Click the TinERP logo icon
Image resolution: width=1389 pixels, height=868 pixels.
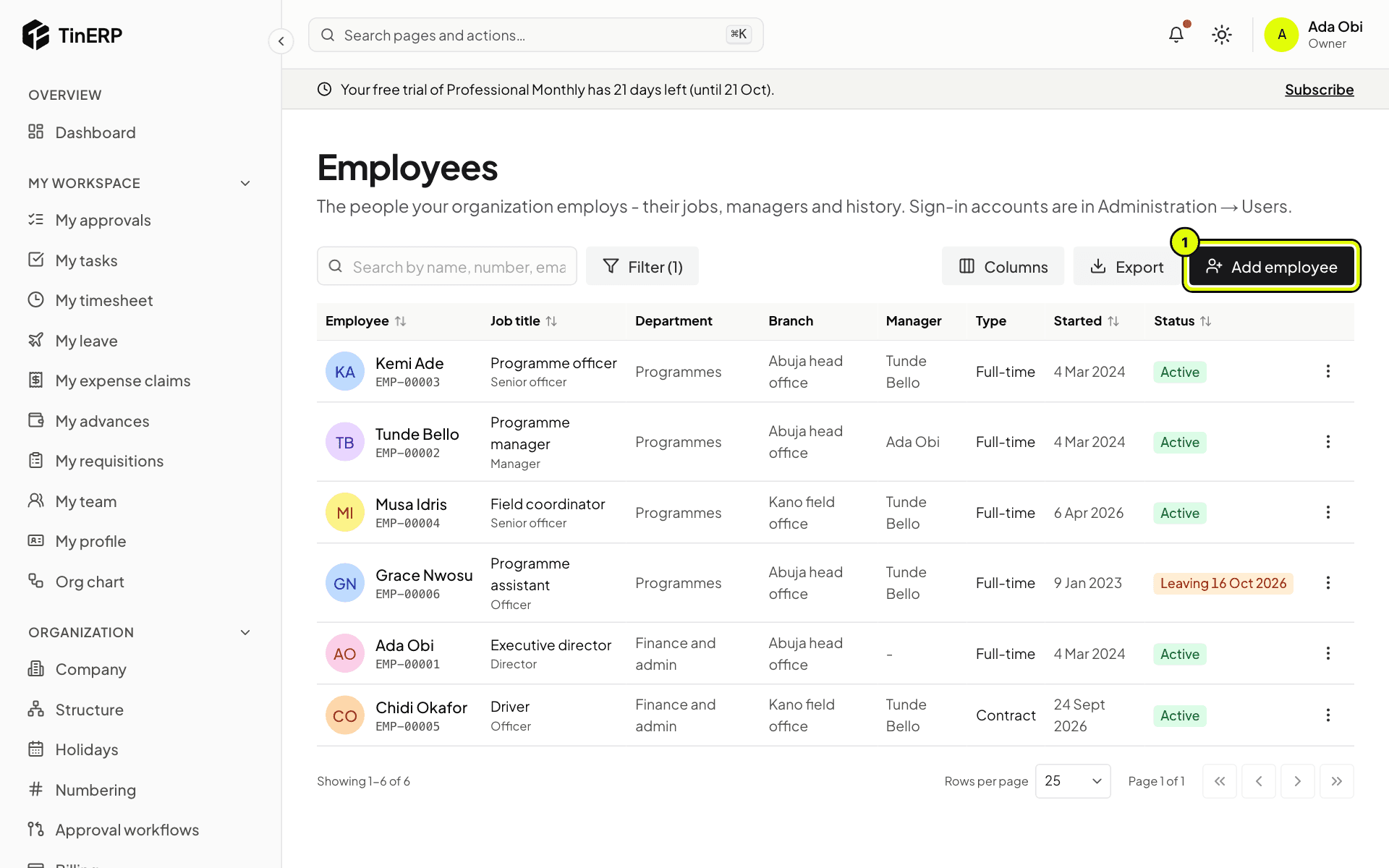point(35,35)
